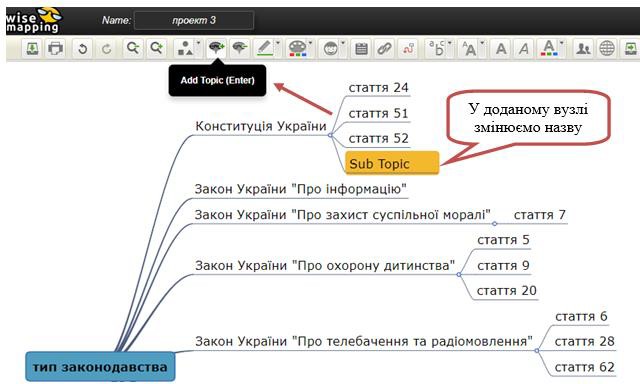Select the "стаття 52" subtopic
The width and height of the screenshot is (640, 384).
378,138
